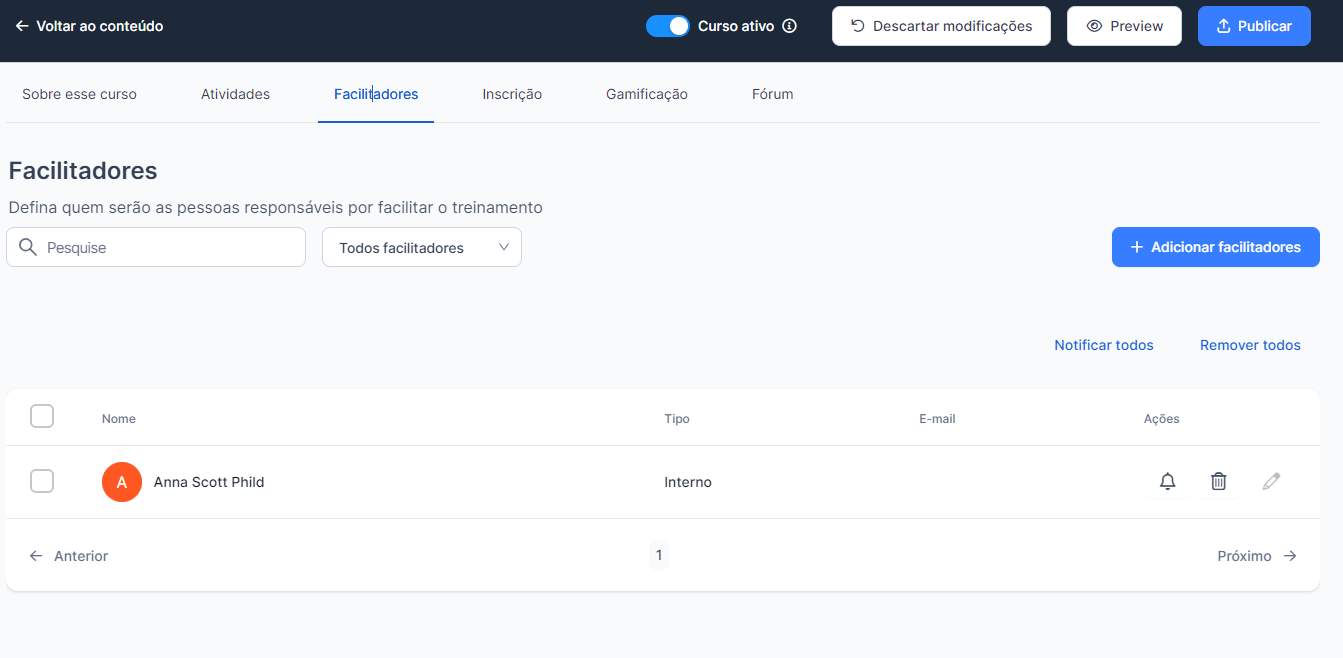Click the bell notify icon for Anna
This screenshot has height=658, width=1343.
[1167, 482]
